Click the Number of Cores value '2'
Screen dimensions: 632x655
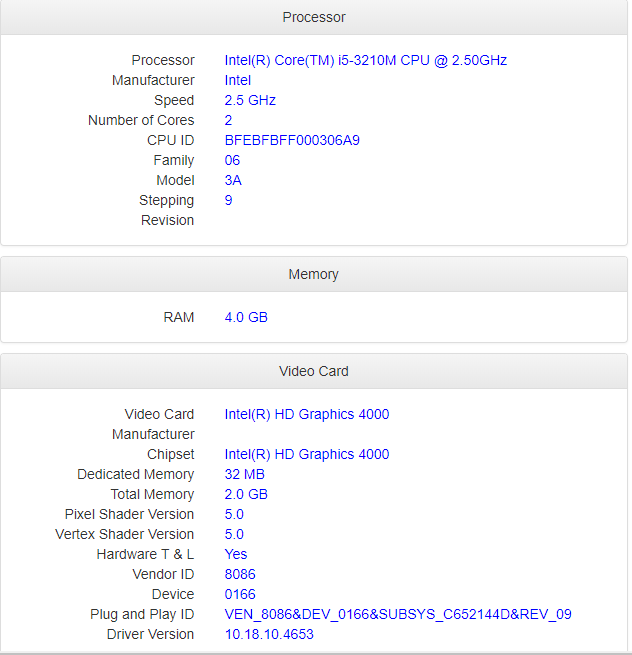tap(228, 120)
